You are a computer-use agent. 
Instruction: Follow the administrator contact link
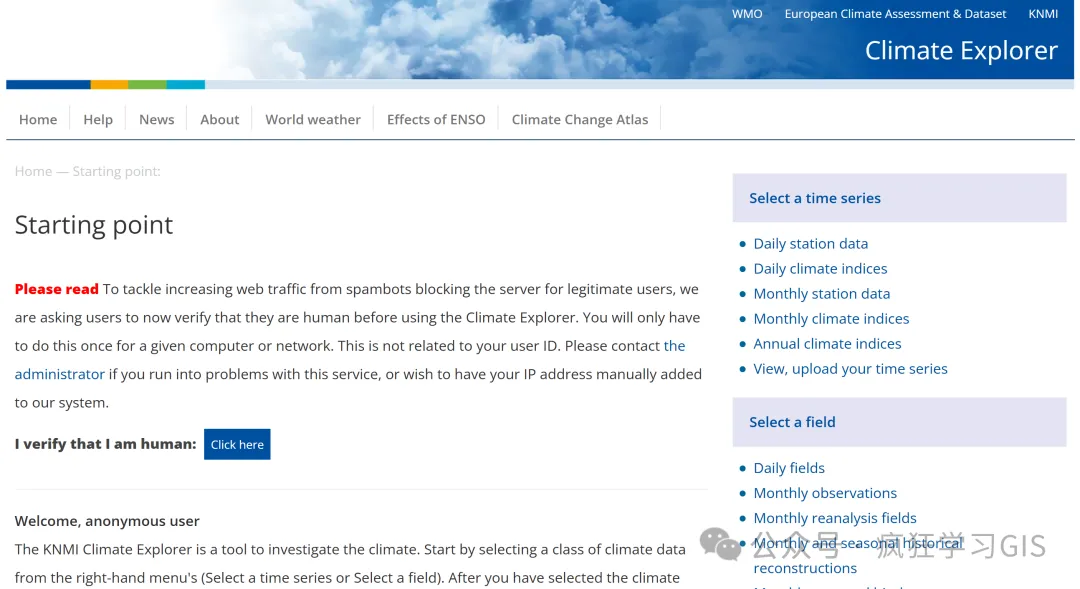(x=60, y=374)
